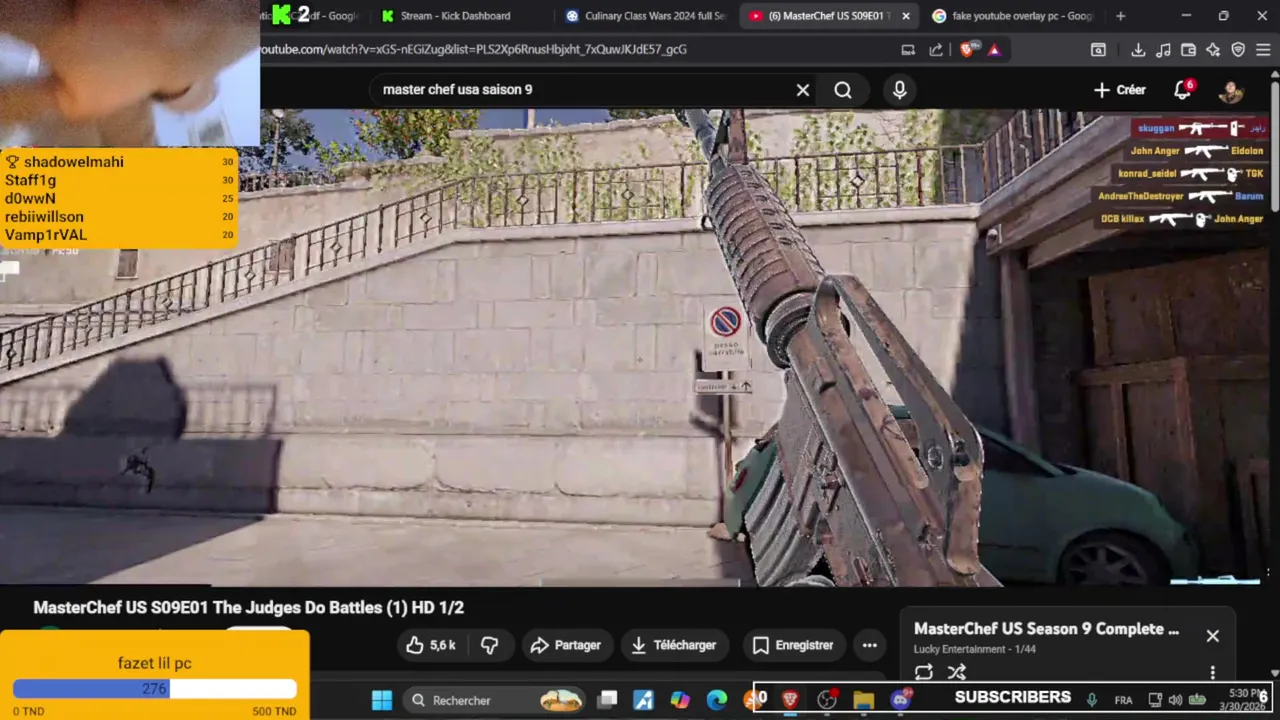Open network settings tray icon

click(1155, 700)
